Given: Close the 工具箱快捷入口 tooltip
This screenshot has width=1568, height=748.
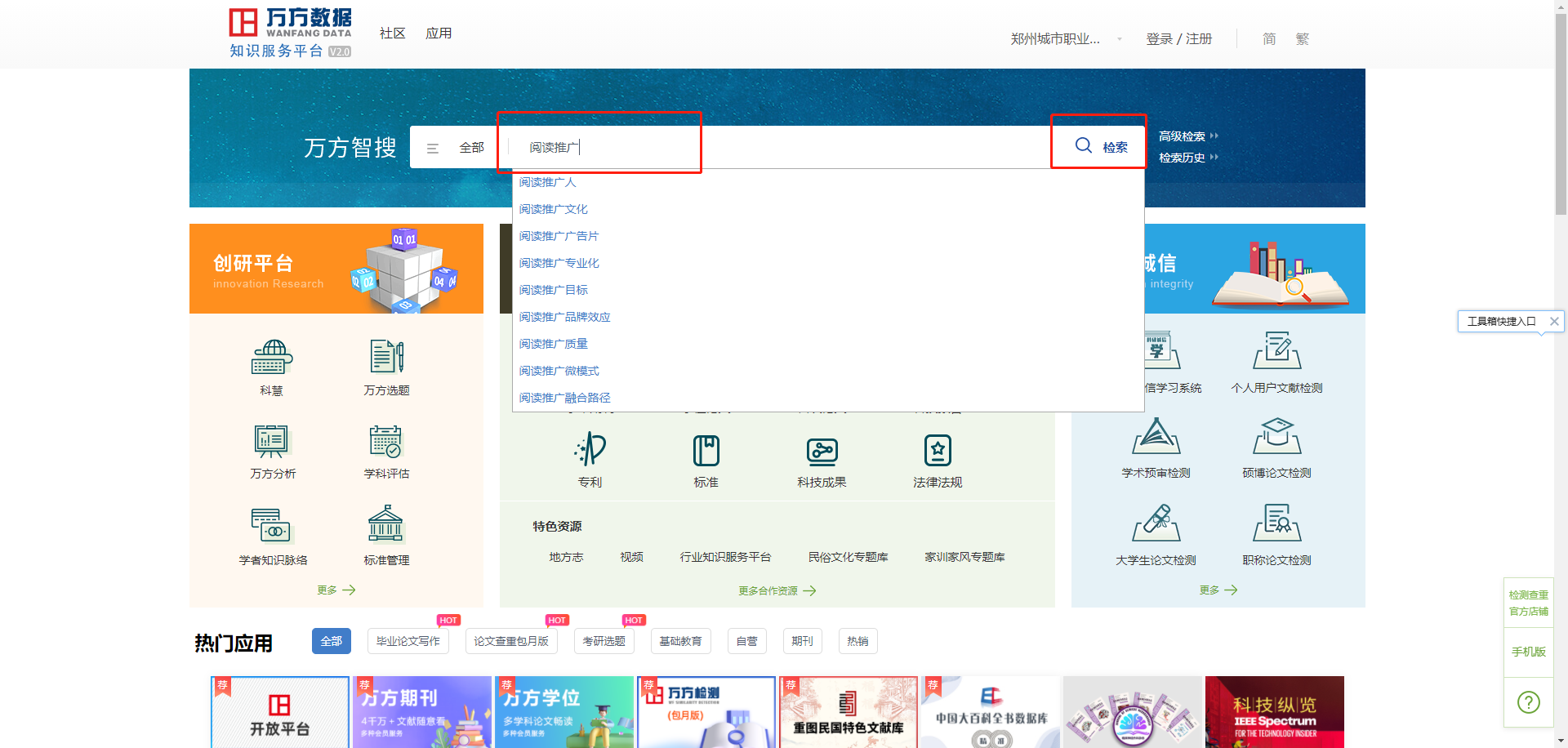Looking at the screenshot, I should point(1554,322).
